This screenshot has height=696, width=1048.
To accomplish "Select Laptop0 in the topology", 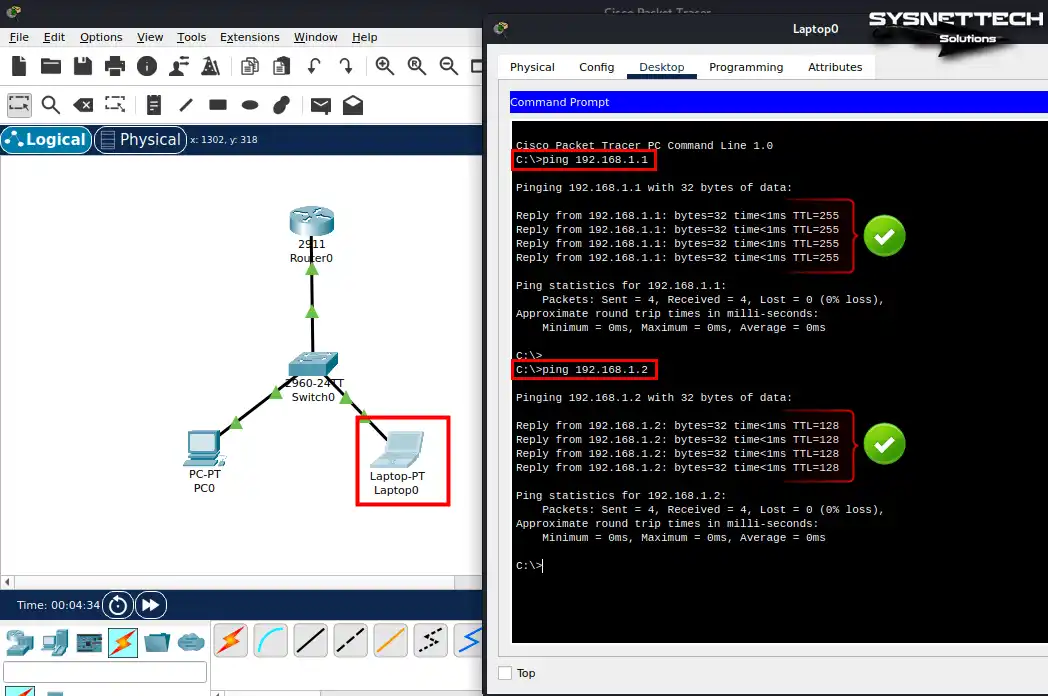I will tap(398, 449).
